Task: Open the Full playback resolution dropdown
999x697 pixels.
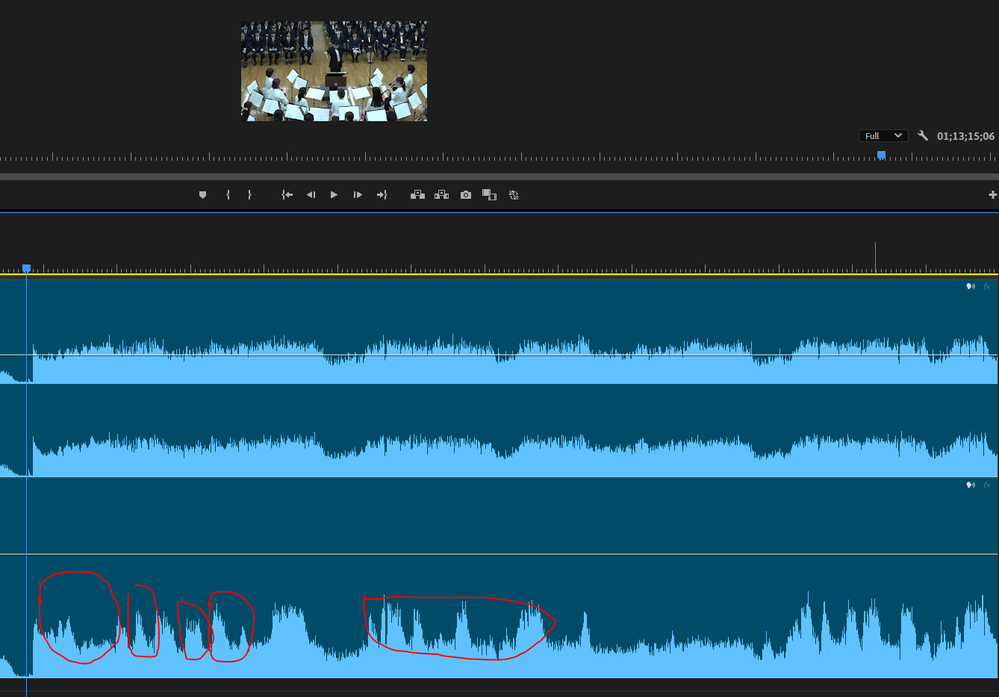Action: pyautogui.click(x=882, y=136)
